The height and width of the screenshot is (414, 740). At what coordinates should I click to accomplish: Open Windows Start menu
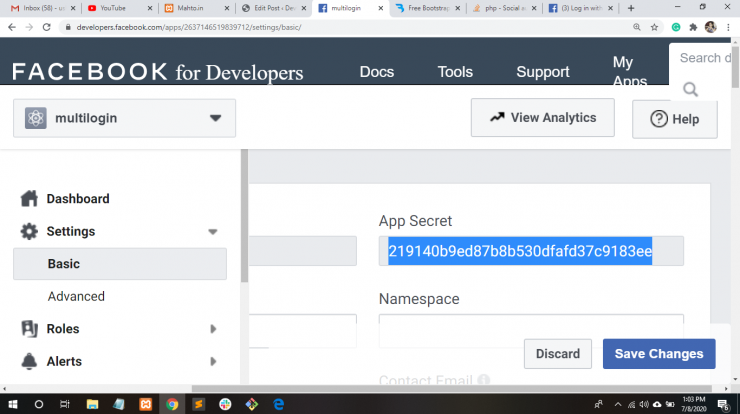click(13, 405)
